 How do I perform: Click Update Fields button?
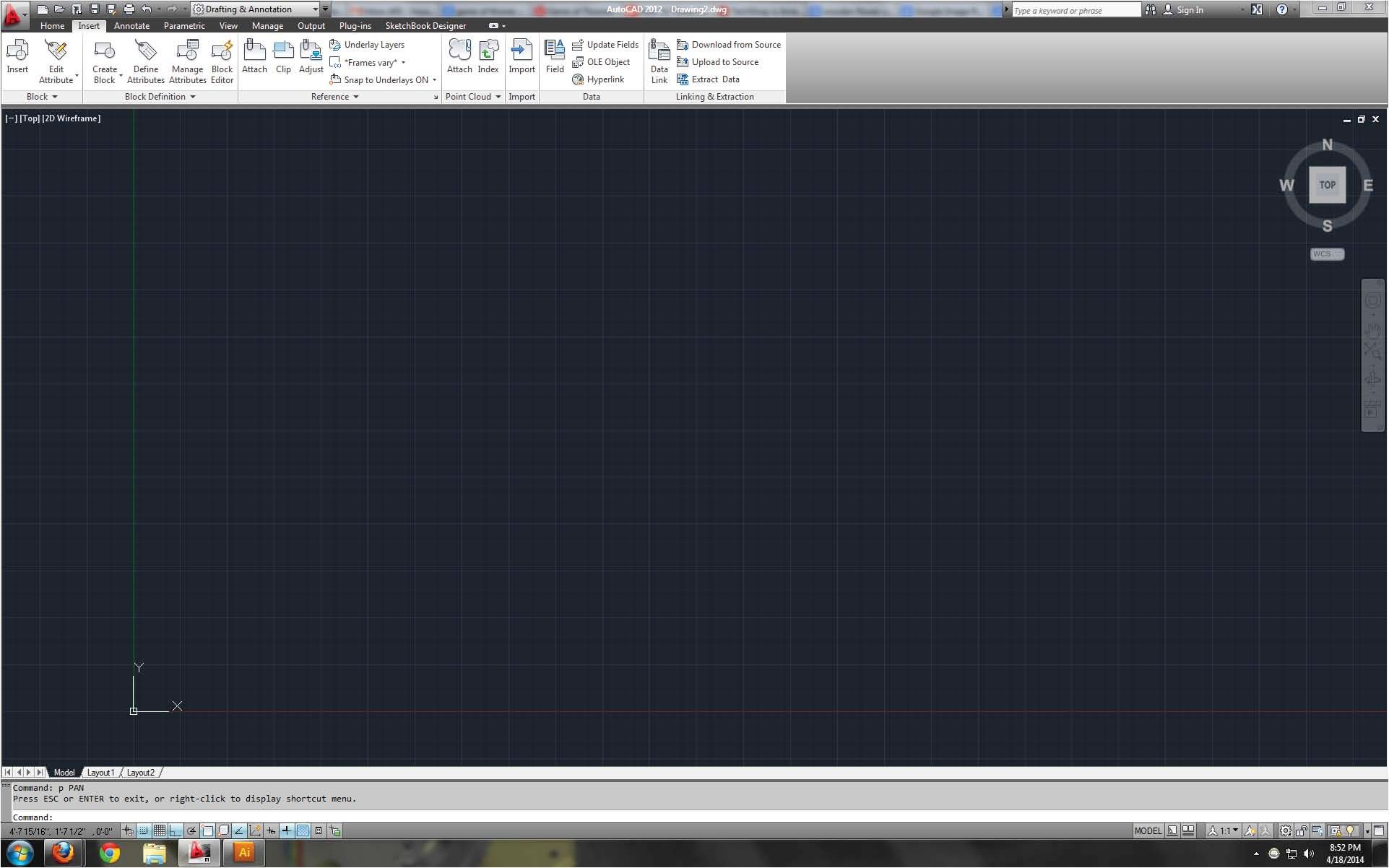(x=605, y=45)
